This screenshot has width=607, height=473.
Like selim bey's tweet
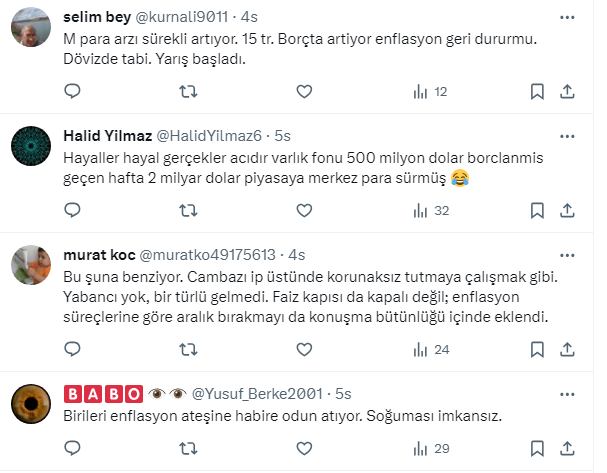304,92
